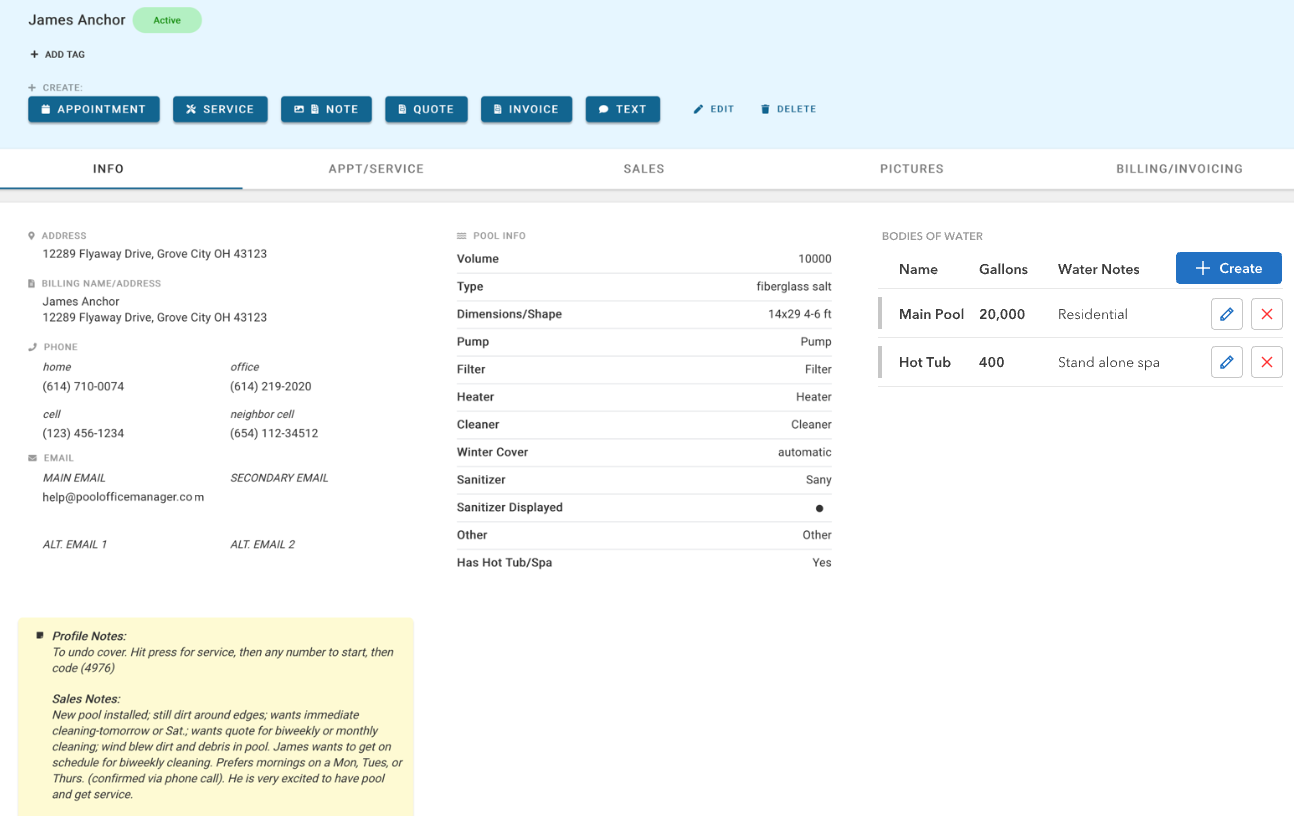This screenshot has width=1294, height=816.
Task: Delete this customer profile
Action: pyautogui.click(x=788, y=109)
